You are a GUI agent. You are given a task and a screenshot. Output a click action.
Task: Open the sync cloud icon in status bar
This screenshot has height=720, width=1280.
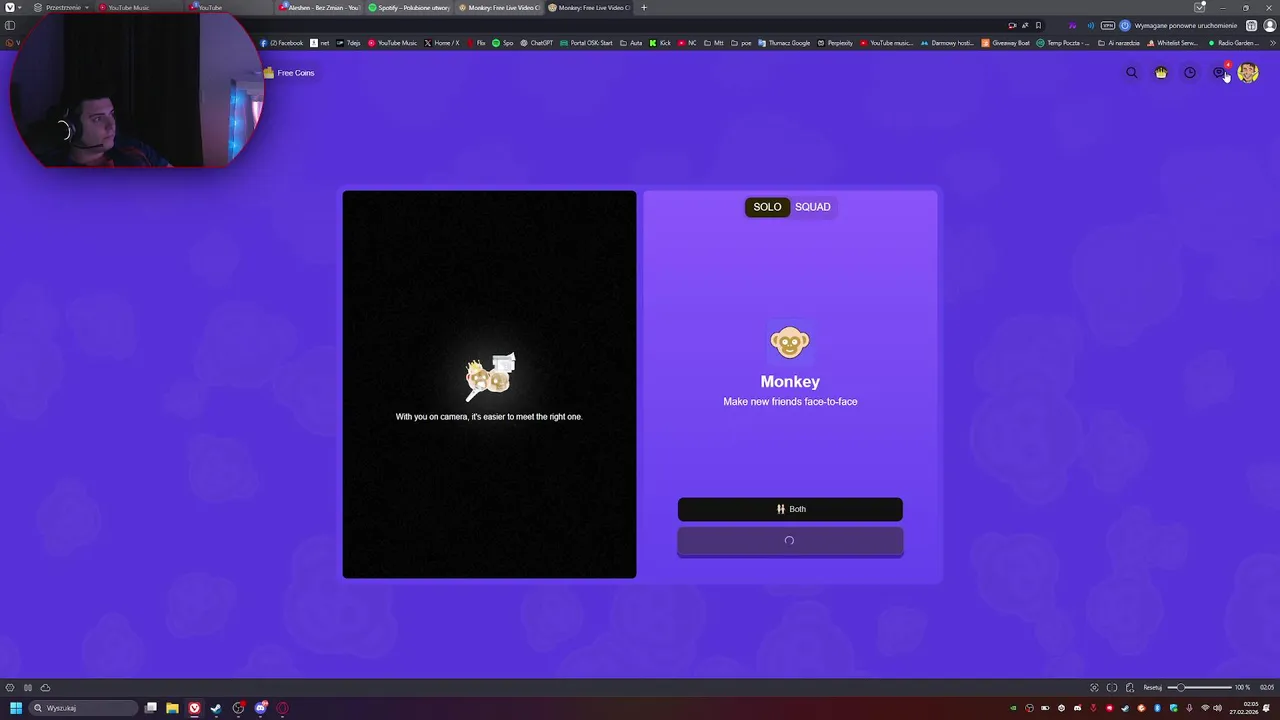tap(45, 688)
